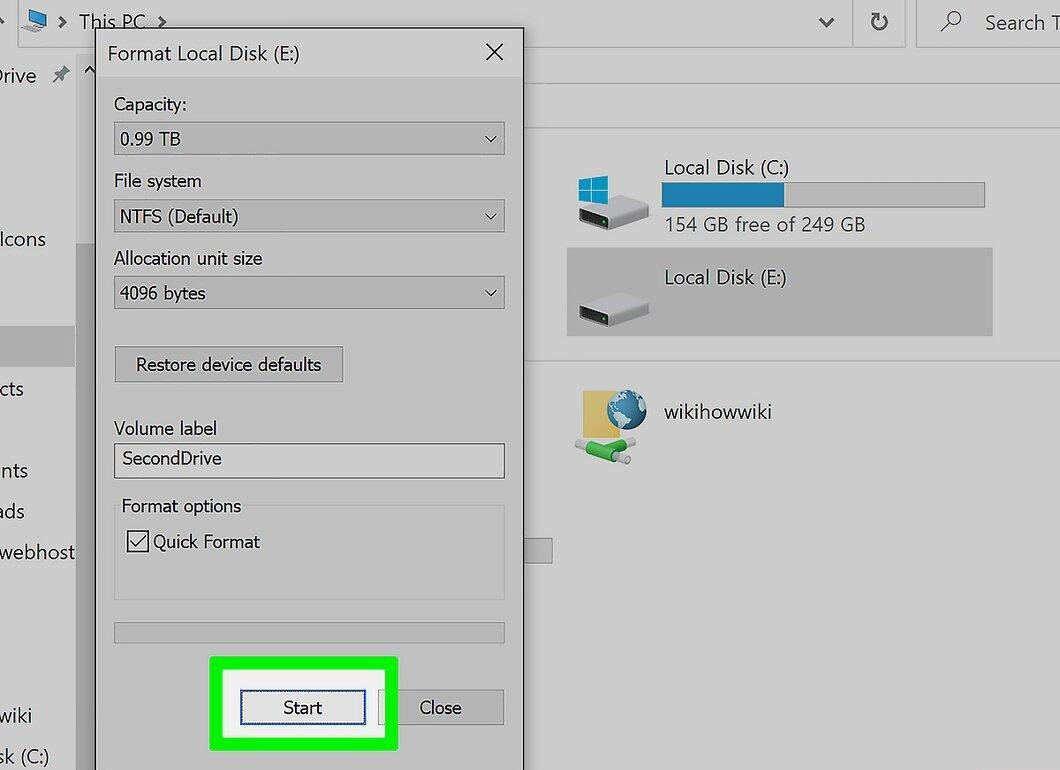Expand Allocation unit size dropdown 4096 bytes
Screen dimensions: 1060x770
[309, 293]
